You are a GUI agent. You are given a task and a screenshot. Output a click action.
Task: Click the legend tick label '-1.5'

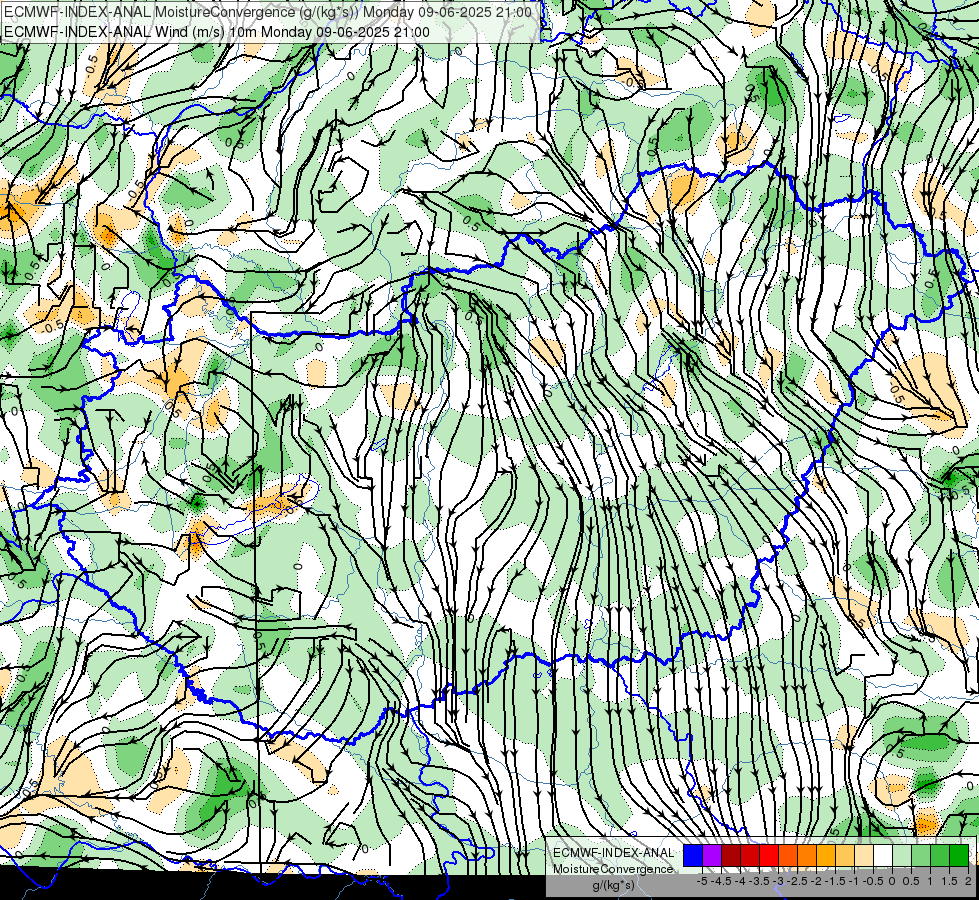click(835, 881)
